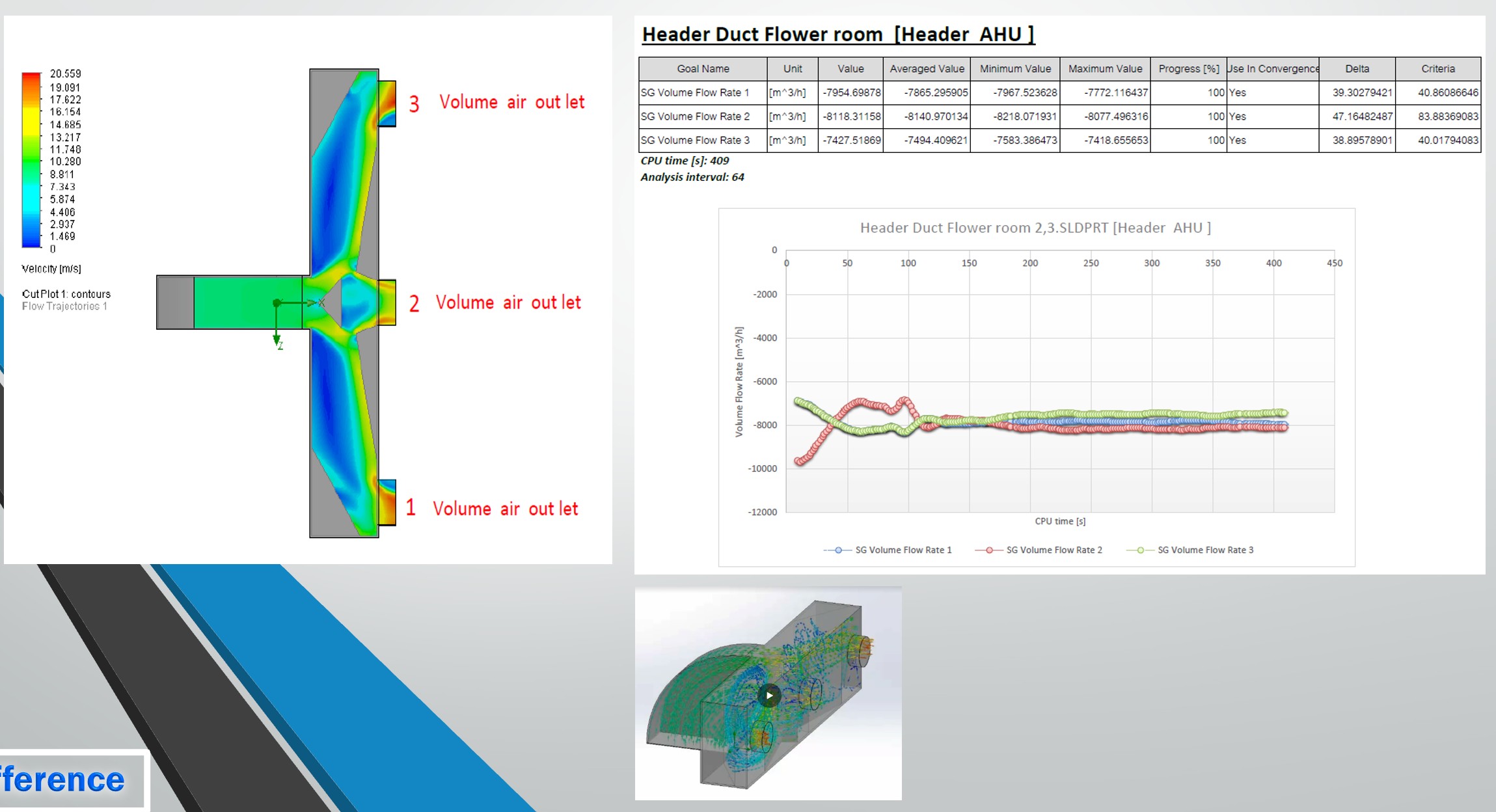Play the flow trajectories video
Screen dimensions: 1496x812
pos(768,695)
